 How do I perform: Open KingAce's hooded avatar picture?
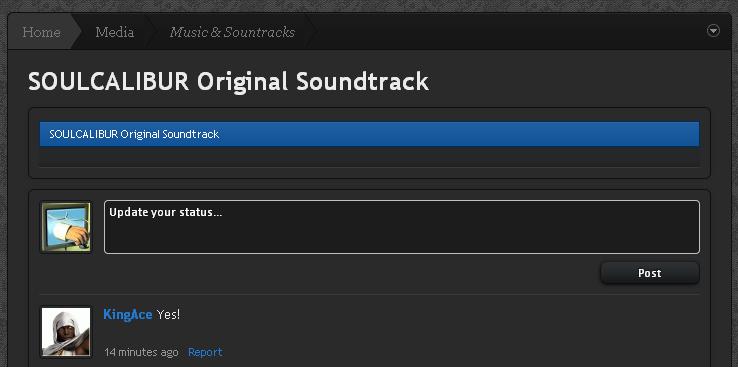click(x=66, y=332)
